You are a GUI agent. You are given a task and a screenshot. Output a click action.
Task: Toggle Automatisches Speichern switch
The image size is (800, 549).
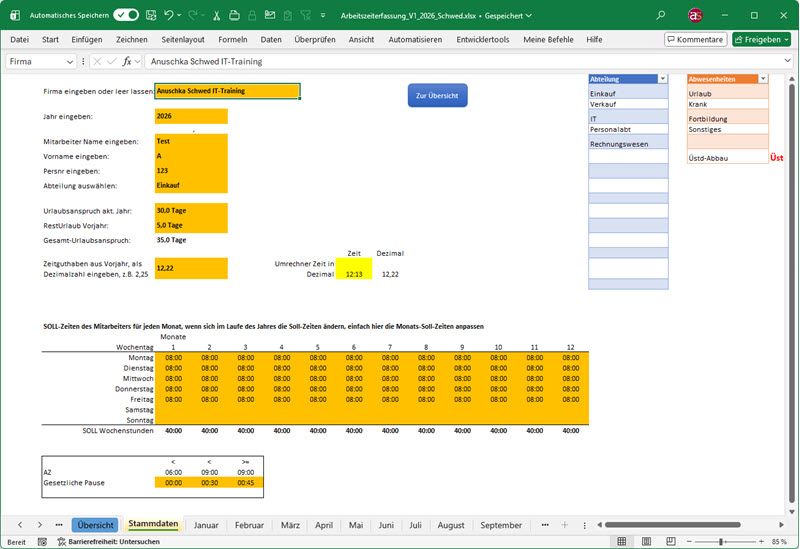[x=126, y=16]
